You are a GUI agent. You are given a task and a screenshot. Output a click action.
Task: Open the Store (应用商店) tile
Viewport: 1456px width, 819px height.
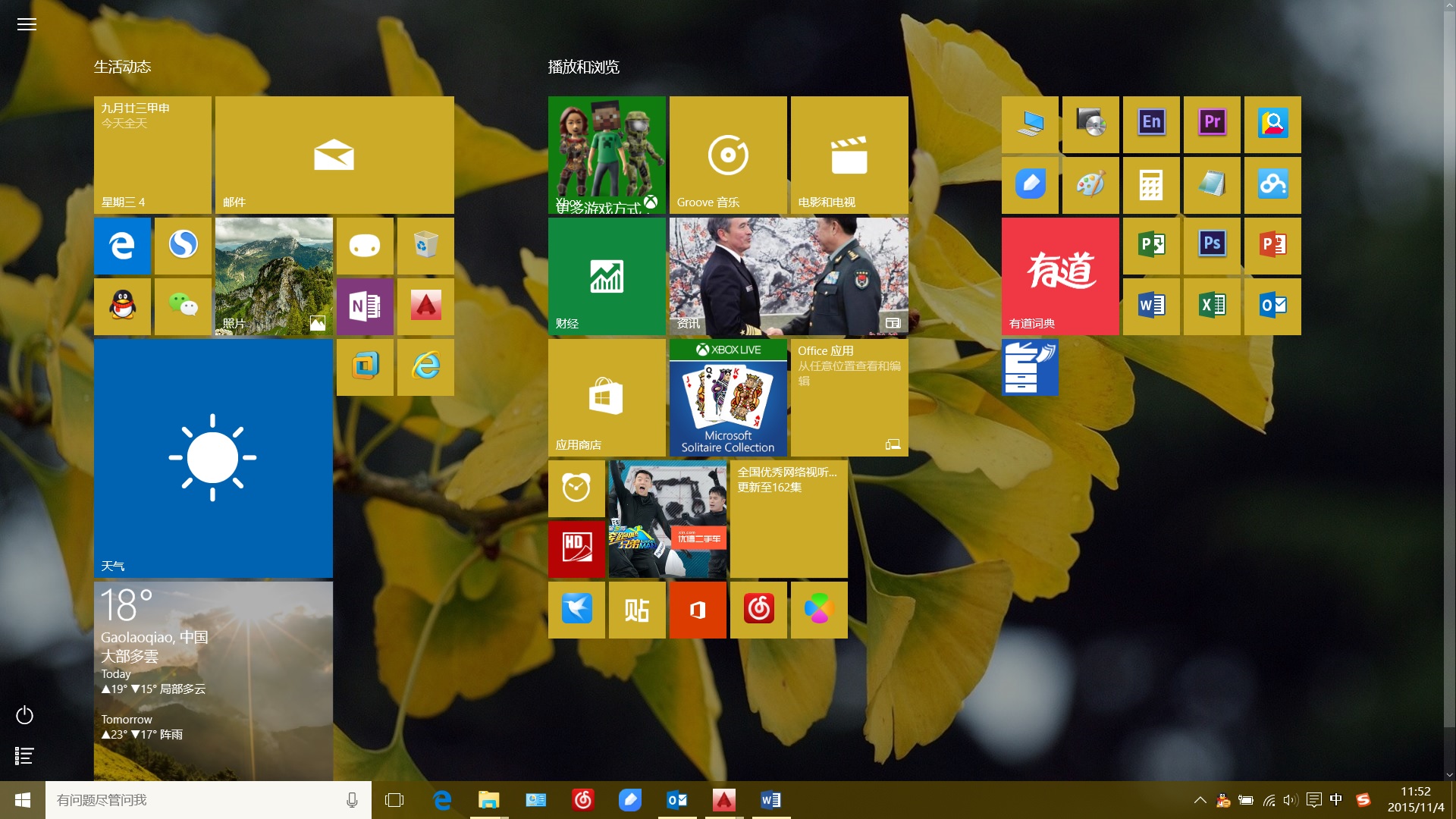pos(607,397)
